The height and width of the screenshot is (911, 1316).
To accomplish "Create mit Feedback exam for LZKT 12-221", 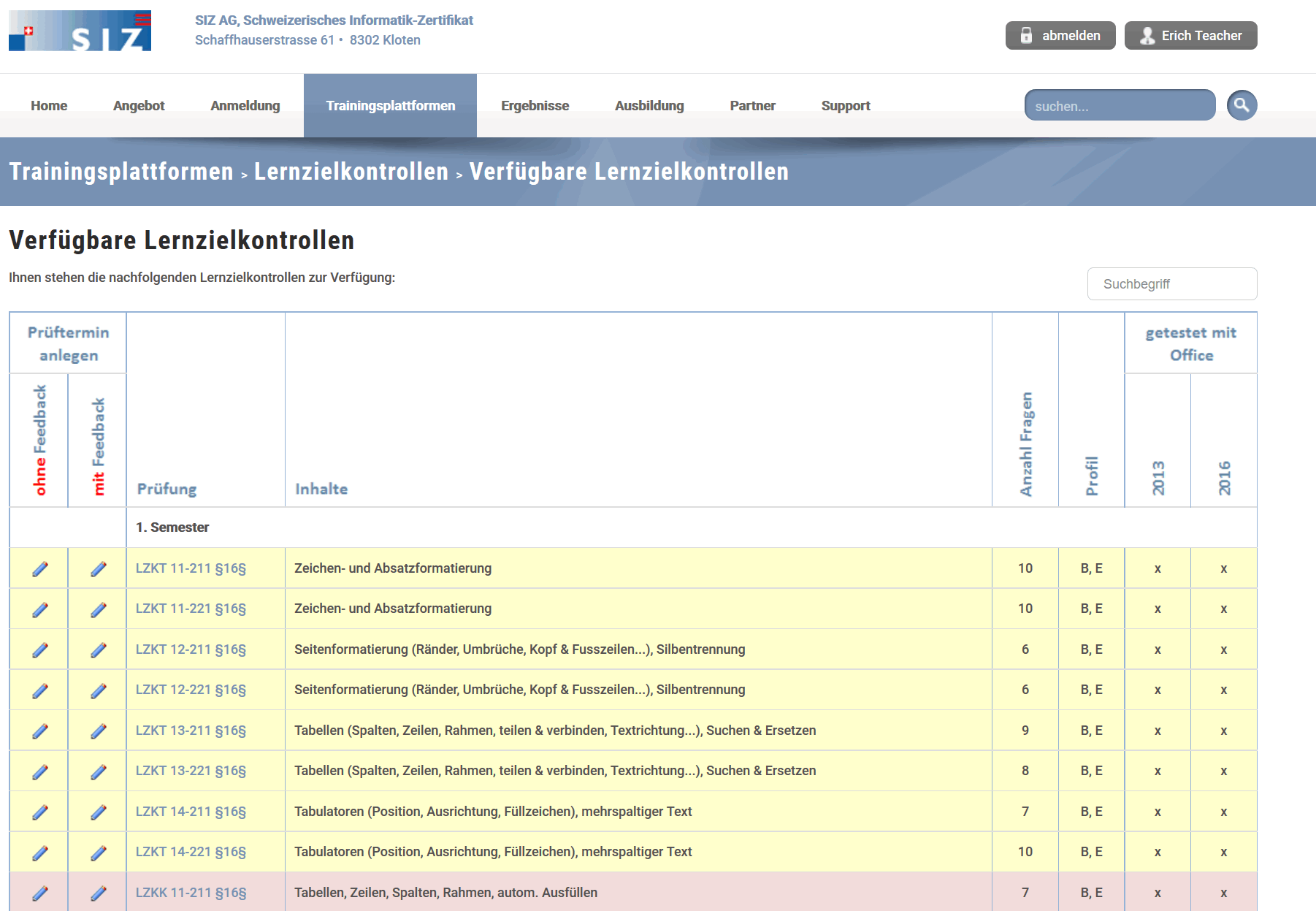I will click(x=99, y=690).
